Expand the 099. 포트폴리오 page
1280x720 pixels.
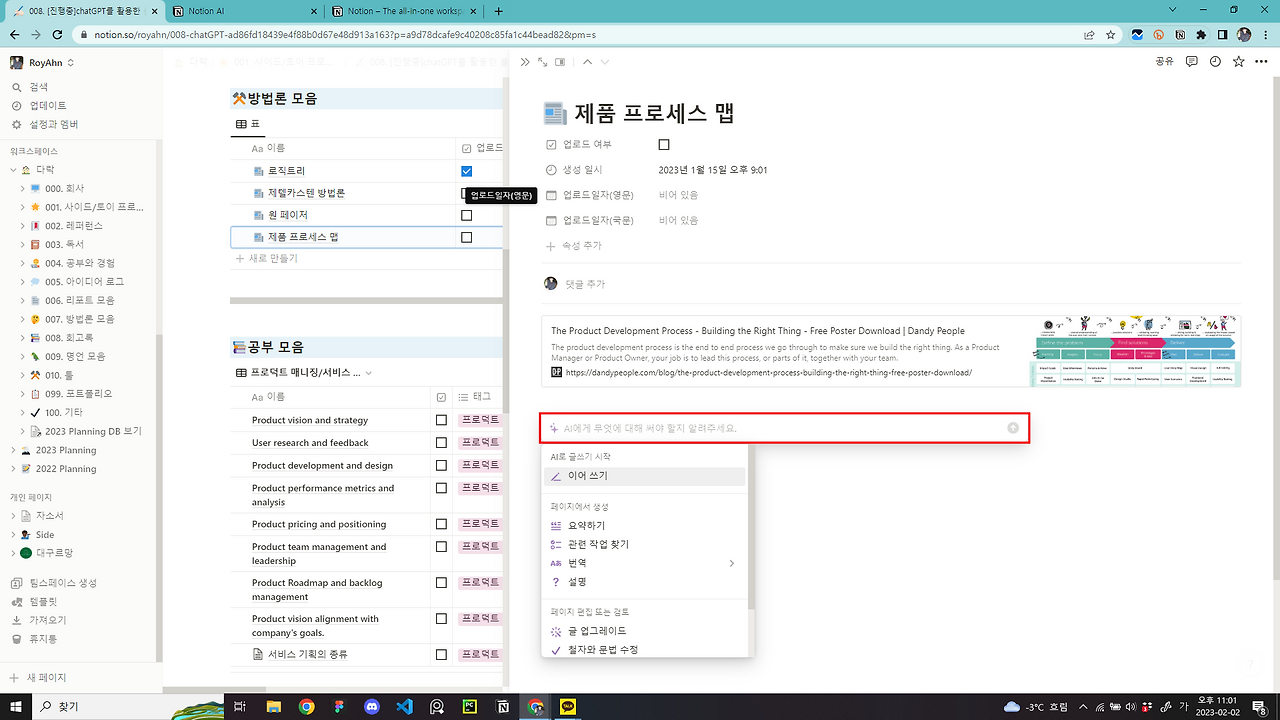[22, 394]
